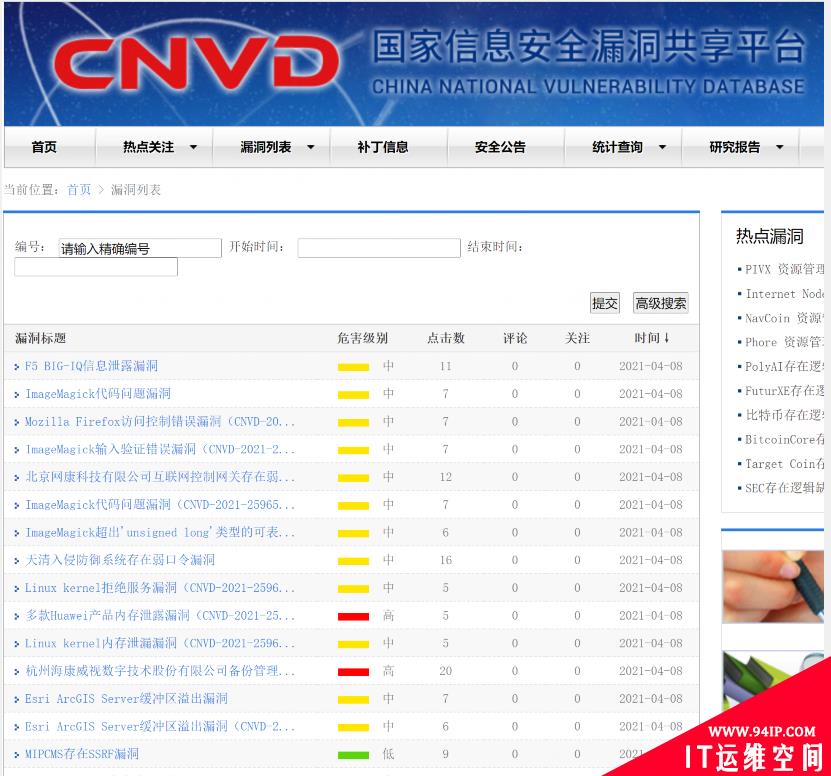
Task: Select the 漏洞列表 menu label
Action: [x=266, y=147]
